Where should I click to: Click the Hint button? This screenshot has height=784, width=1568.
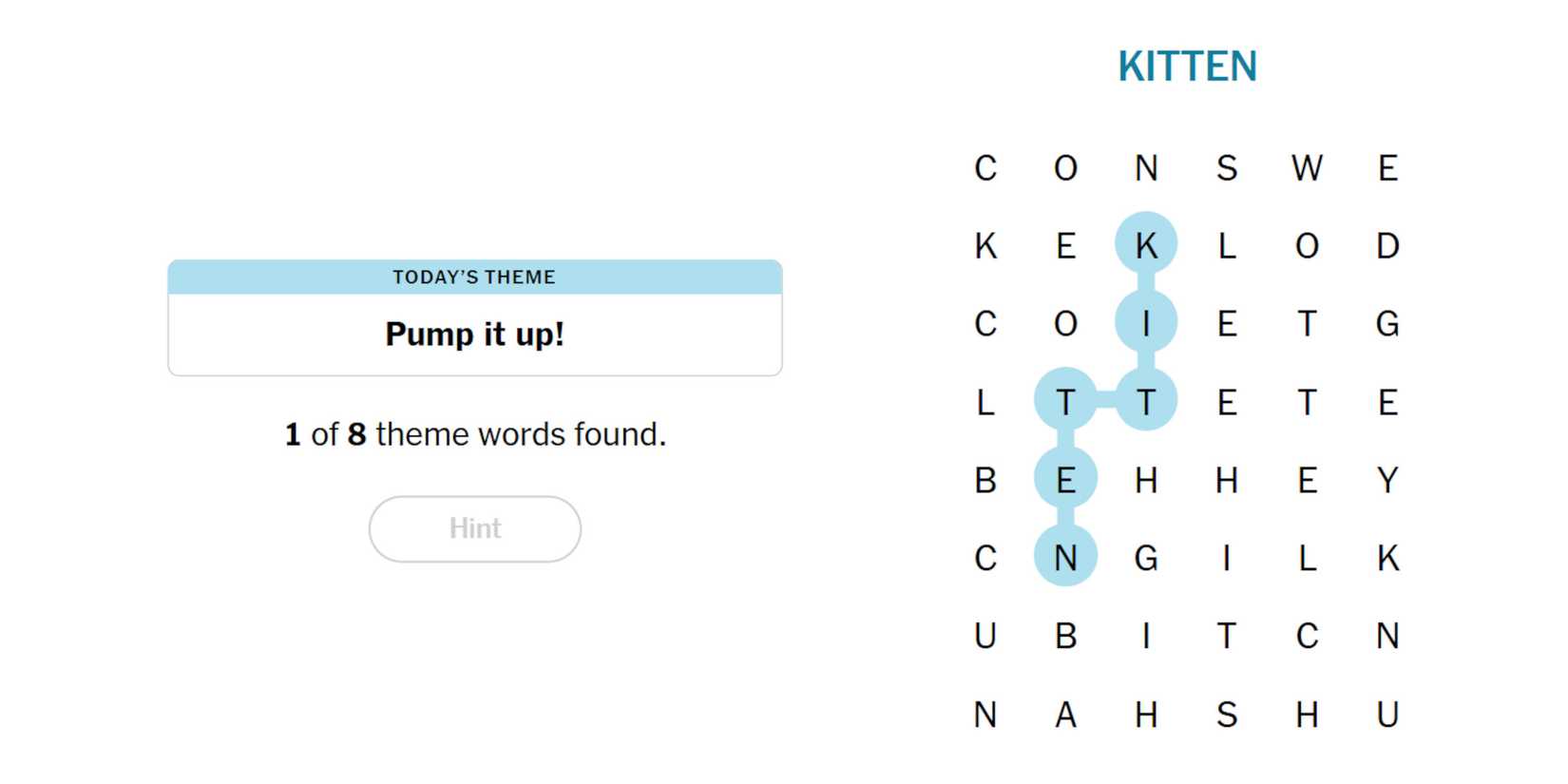[474, 528]
